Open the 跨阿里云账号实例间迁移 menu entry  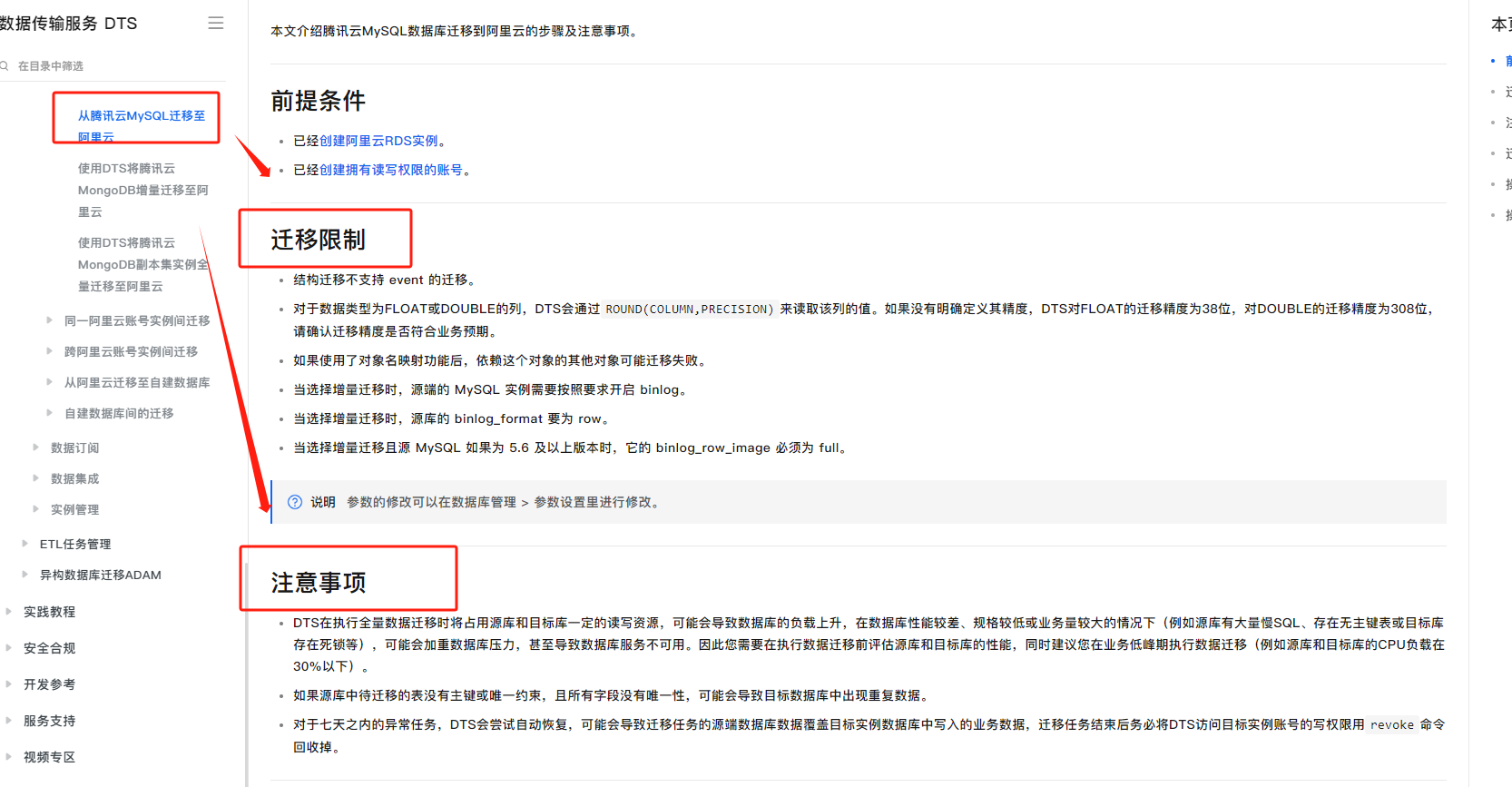(x=131, y=351)
